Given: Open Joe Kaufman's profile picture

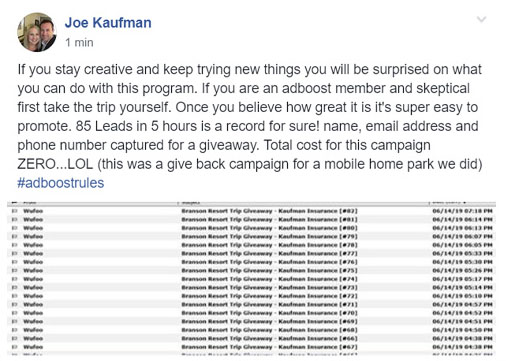Looking at the screenshot, I should (x=37, y=32).
